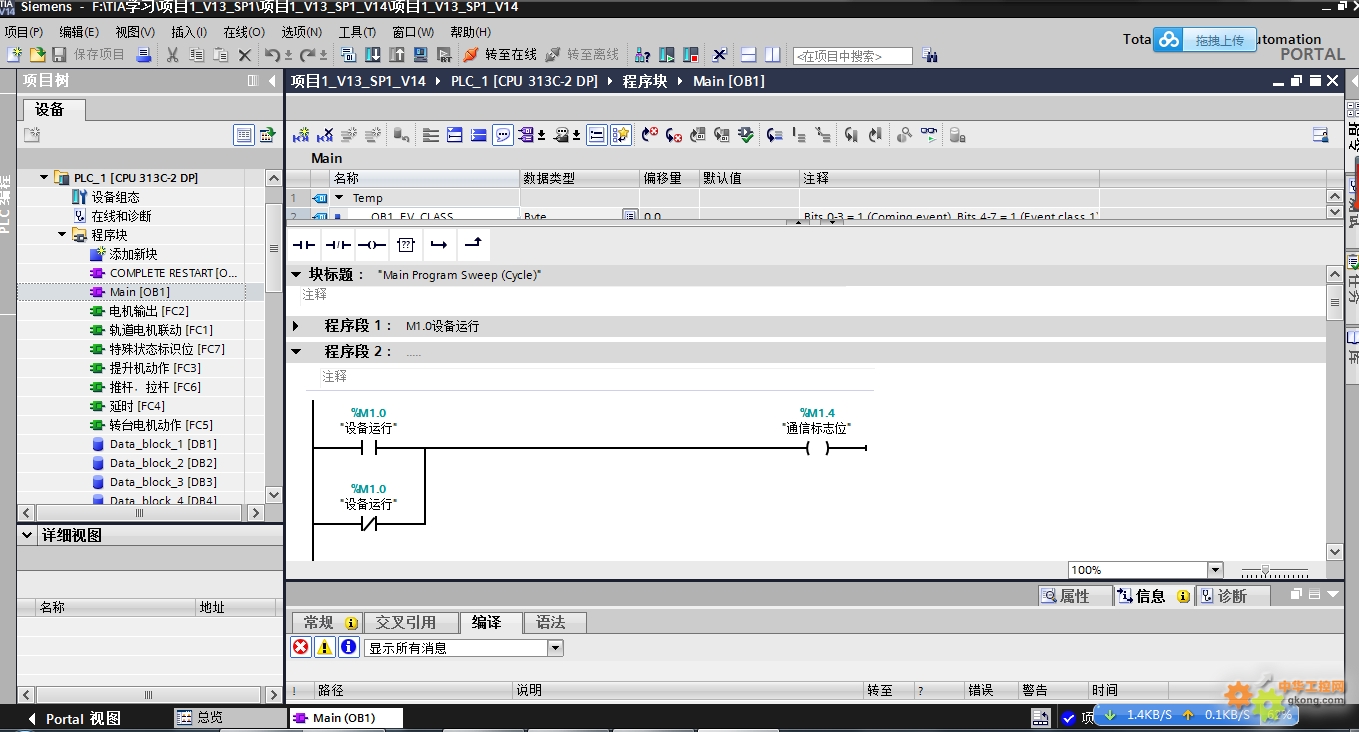
Task: Click the close branch icon
Action: (x=473, y=244)
